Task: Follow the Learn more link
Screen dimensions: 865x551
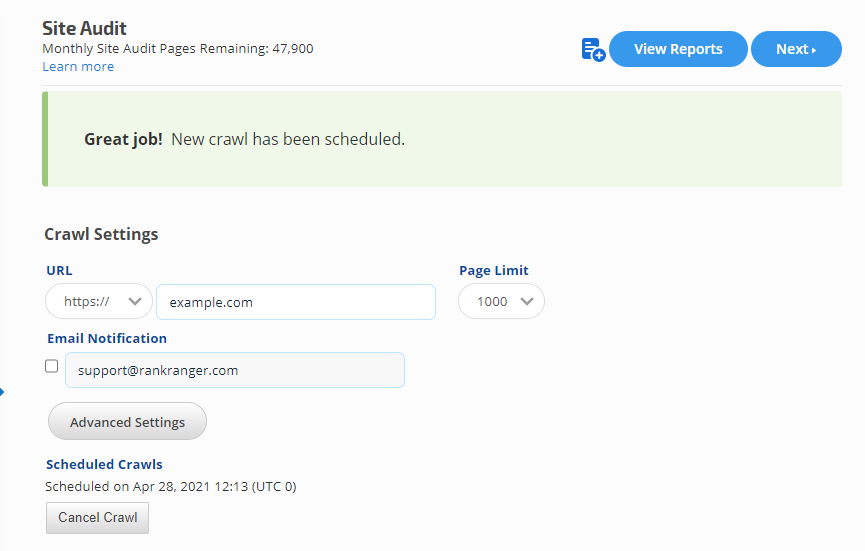Action: tap(78, 67)
